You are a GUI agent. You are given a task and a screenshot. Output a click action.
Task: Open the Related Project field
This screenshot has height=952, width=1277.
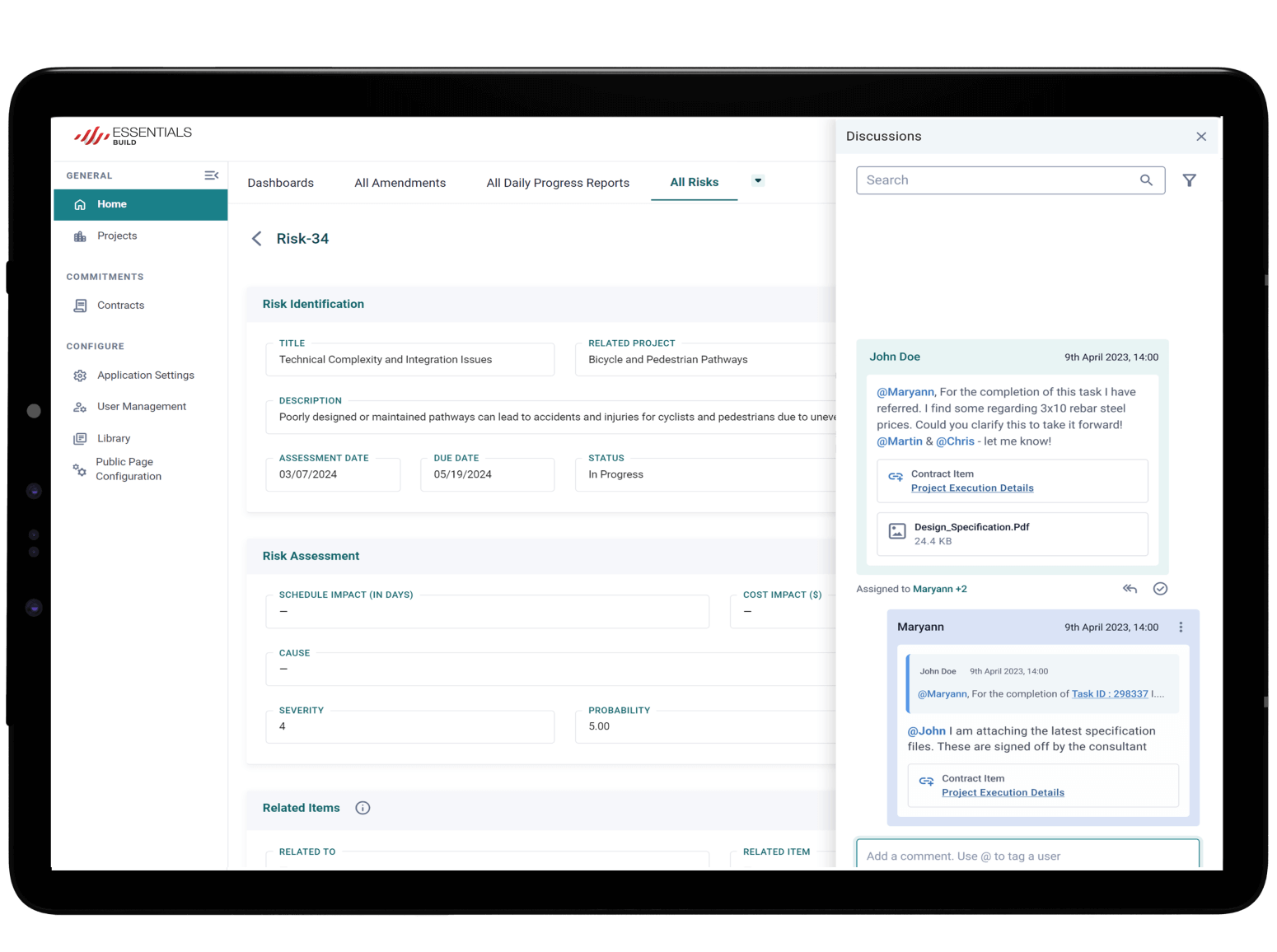click(709, 360)
